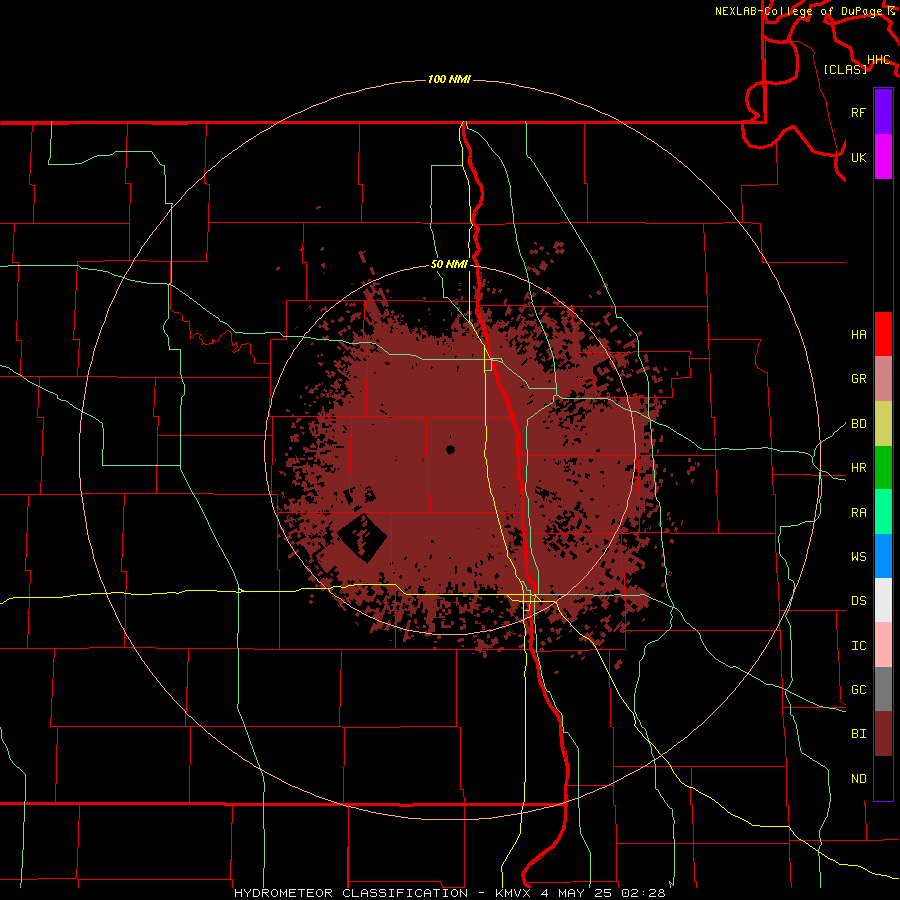The image size is (900, 900).
Task: Click the WS blue legend swatch
Action: (x=883, y=556)
